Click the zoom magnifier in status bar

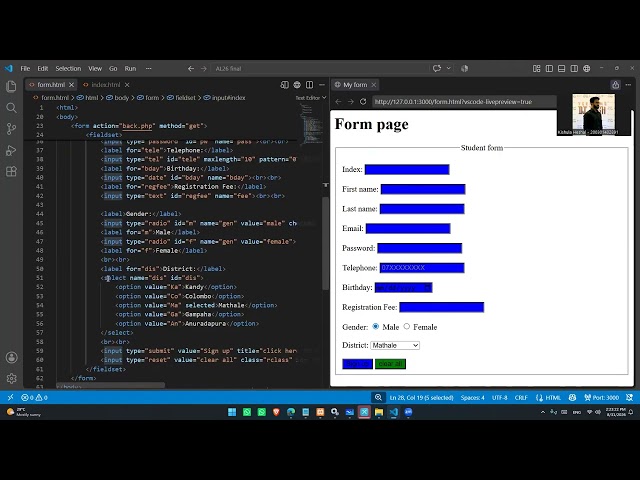pyautogui.click(x=378, y=397)
